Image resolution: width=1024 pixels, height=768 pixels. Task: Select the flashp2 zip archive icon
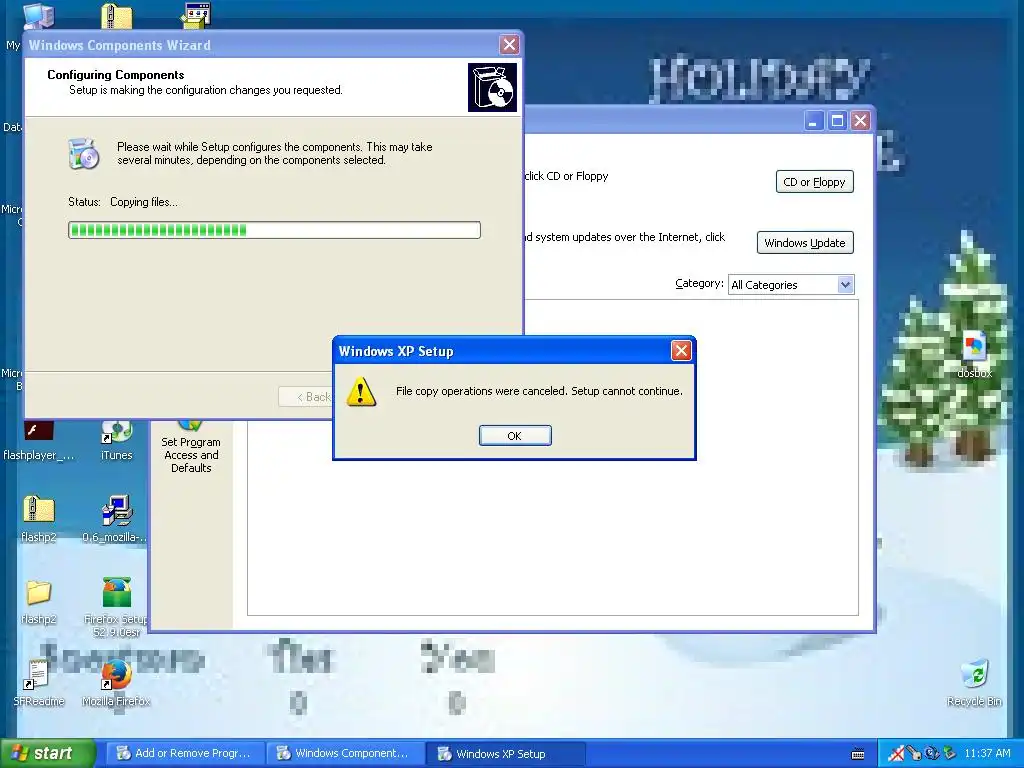[39, 519]
